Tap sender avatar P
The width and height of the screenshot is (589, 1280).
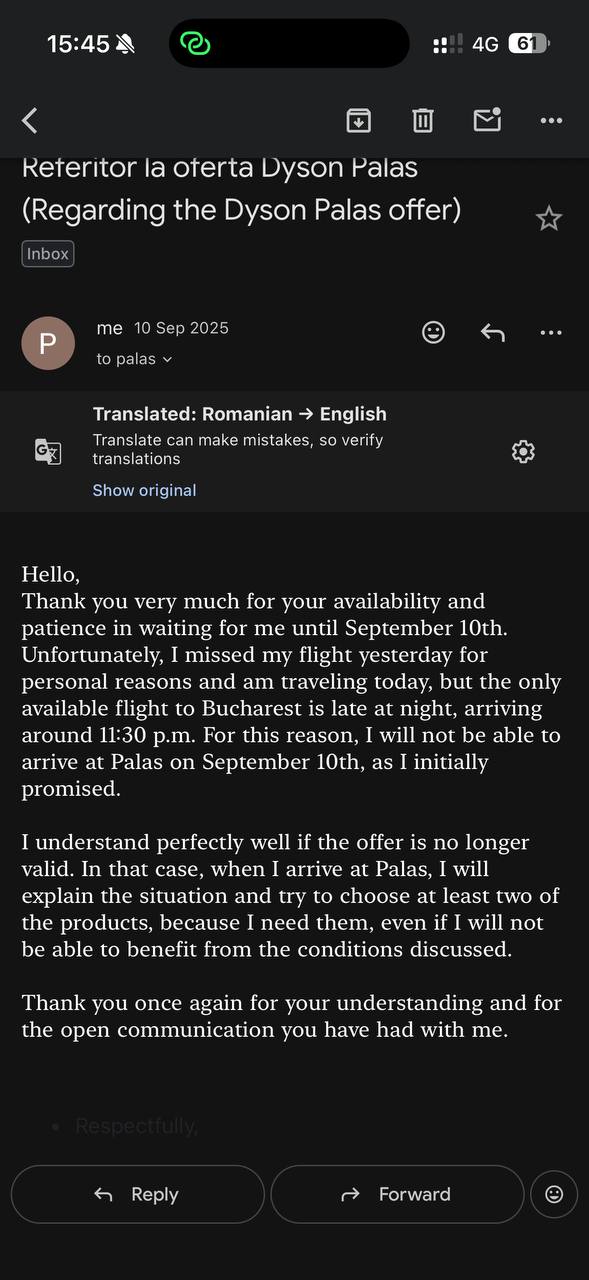48,343
